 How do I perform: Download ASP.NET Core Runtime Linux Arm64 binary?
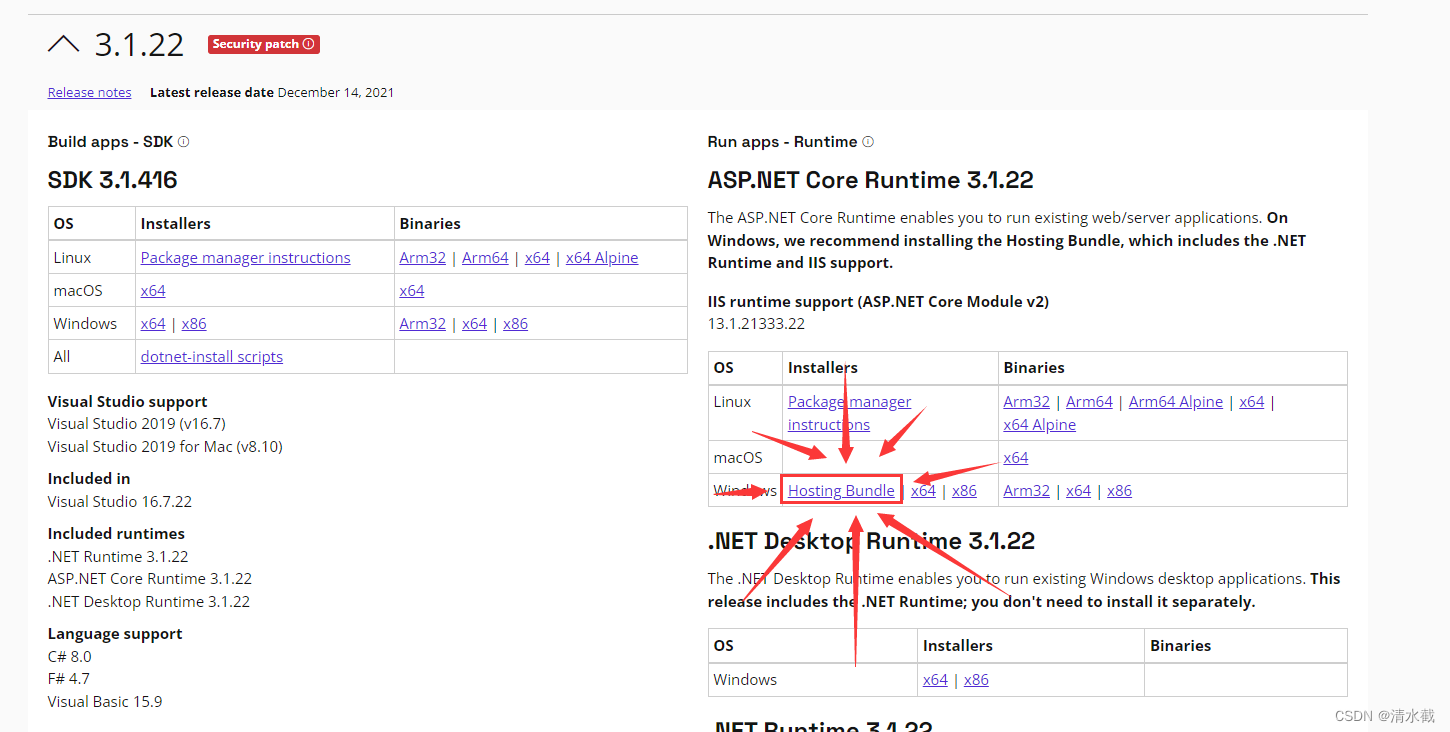tap(1089, 401)
